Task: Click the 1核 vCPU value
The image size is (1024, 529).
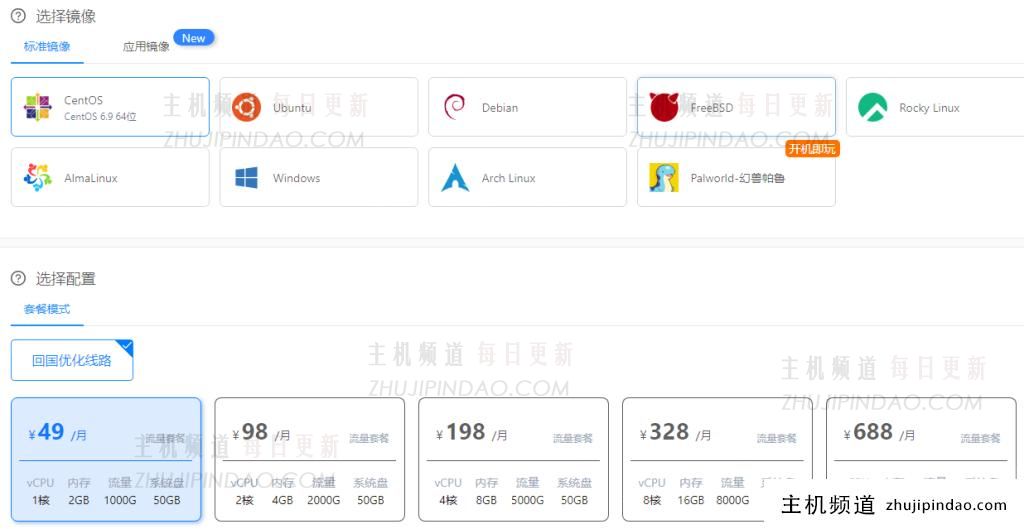Action: (x=40, y=500)
